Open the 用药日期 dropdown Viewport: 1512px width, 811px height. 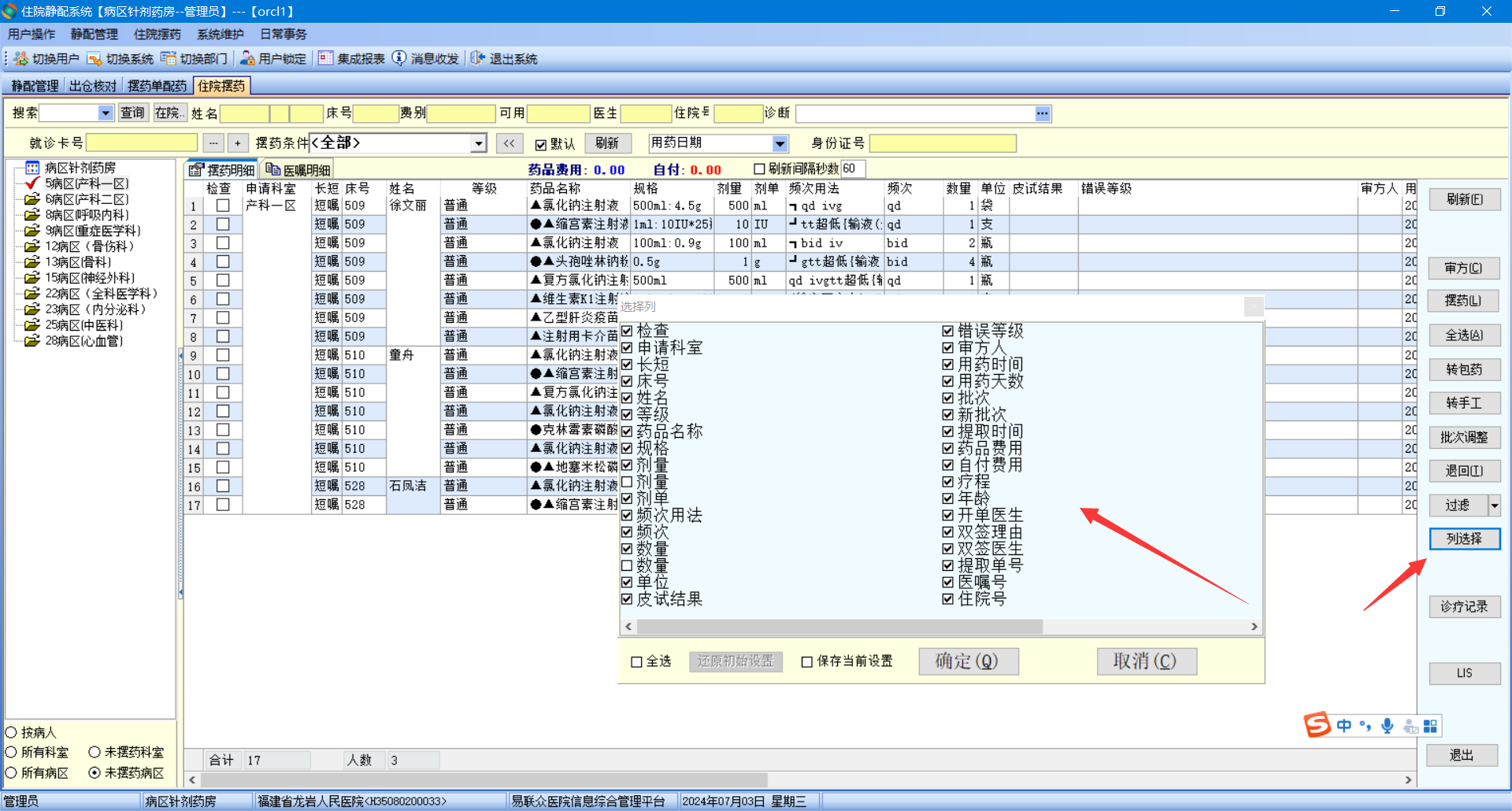coord(780,143)
